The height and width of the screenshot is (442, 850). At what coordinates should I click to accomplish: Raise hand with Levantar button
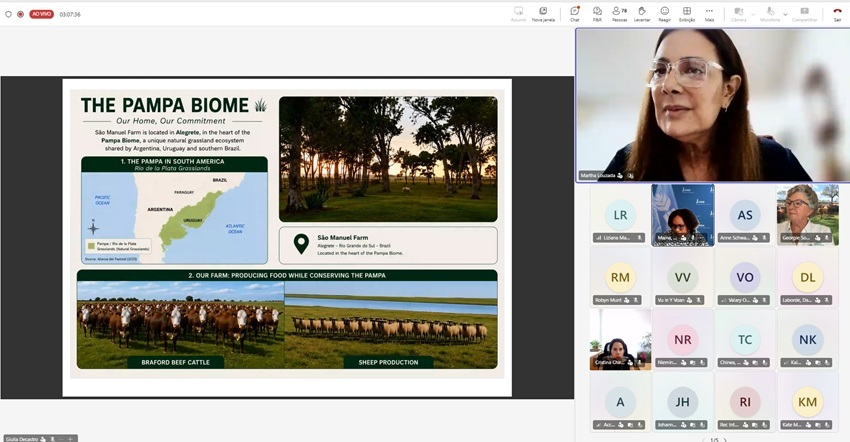click(x=642, y=14)
